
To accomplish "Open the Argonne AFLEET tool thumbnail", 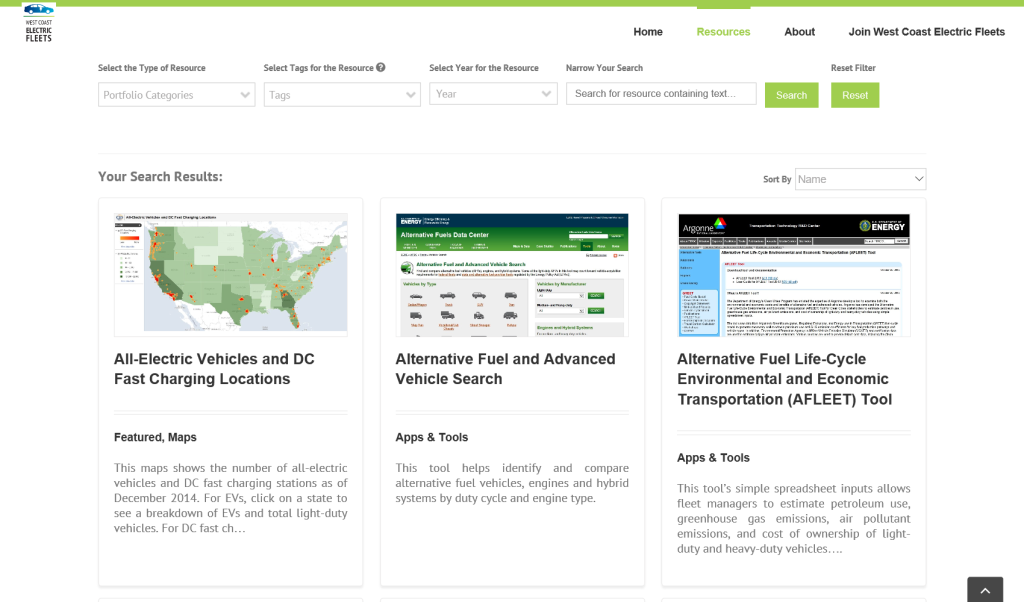I will (x=793, y=274).
